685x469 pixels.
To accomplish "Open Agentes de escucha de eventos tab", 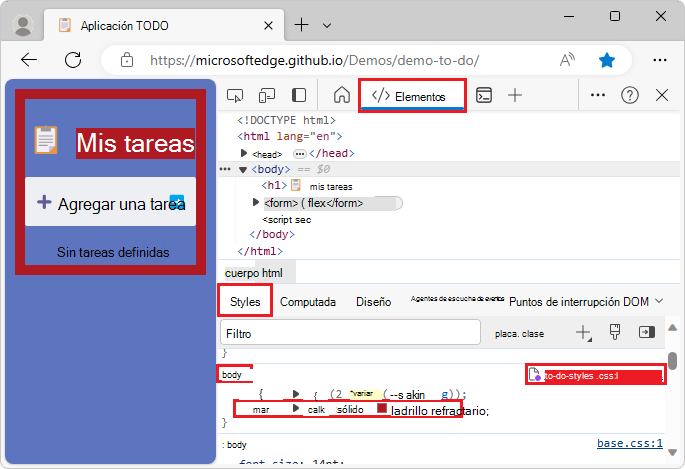I will click(x=457, y=299).
